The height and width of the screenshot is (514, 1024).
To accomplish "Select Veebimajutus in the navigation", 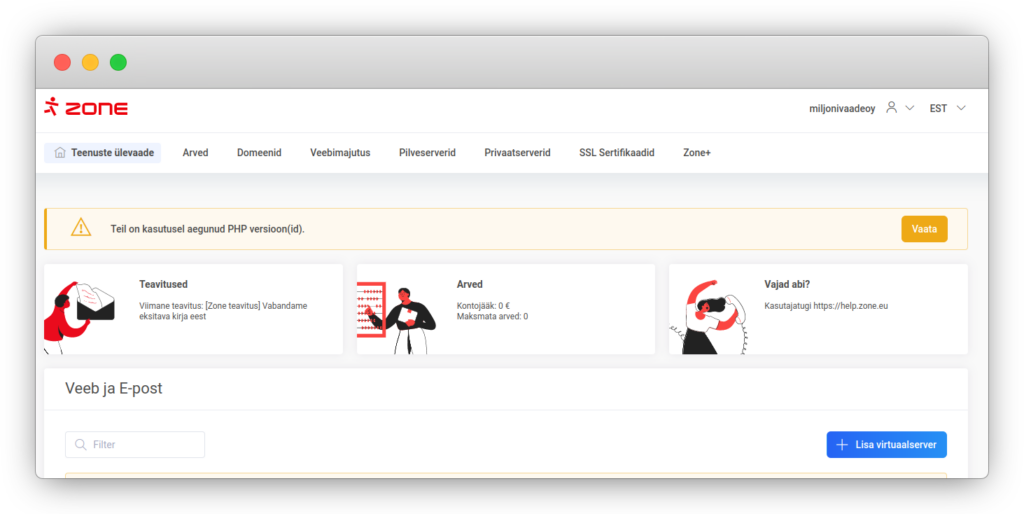I will tap(340, 153).
